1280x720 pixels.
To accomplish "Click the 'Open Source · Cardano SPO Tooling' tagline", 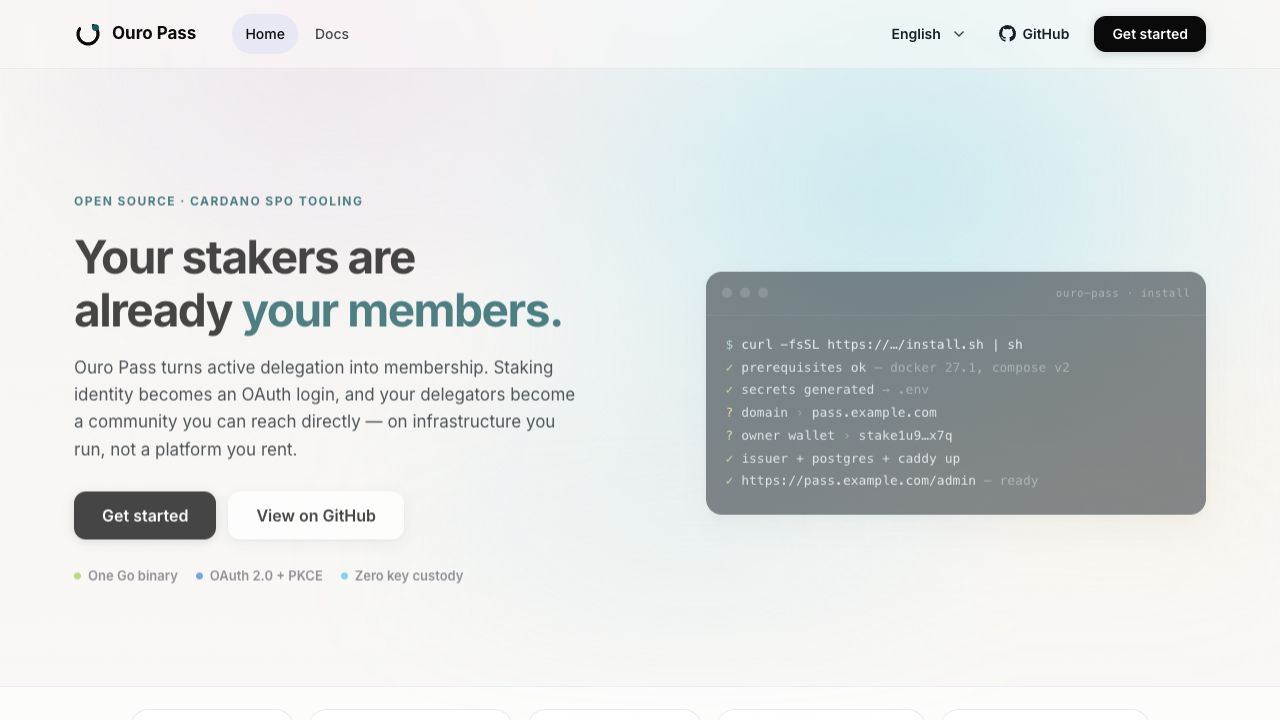I will tap(218, 201).
